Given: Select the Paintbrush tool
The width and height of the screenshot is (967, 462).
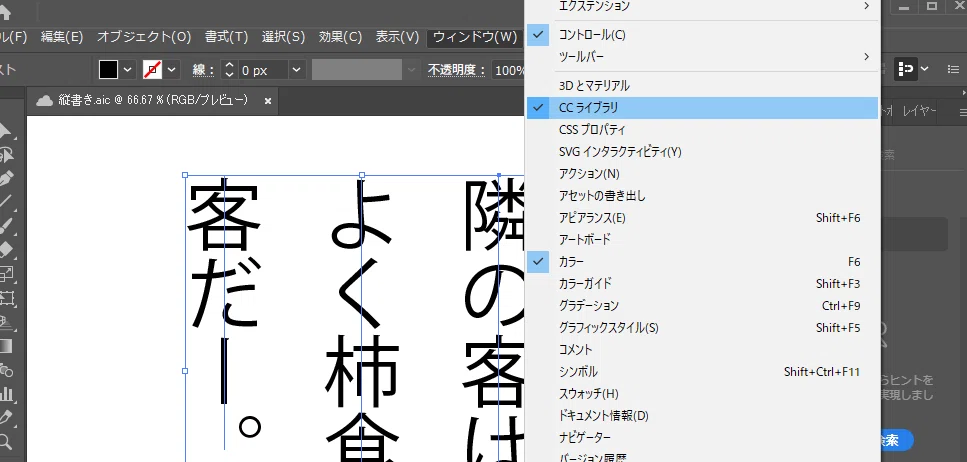Looking at the screenshot, I should pos(6,225).
